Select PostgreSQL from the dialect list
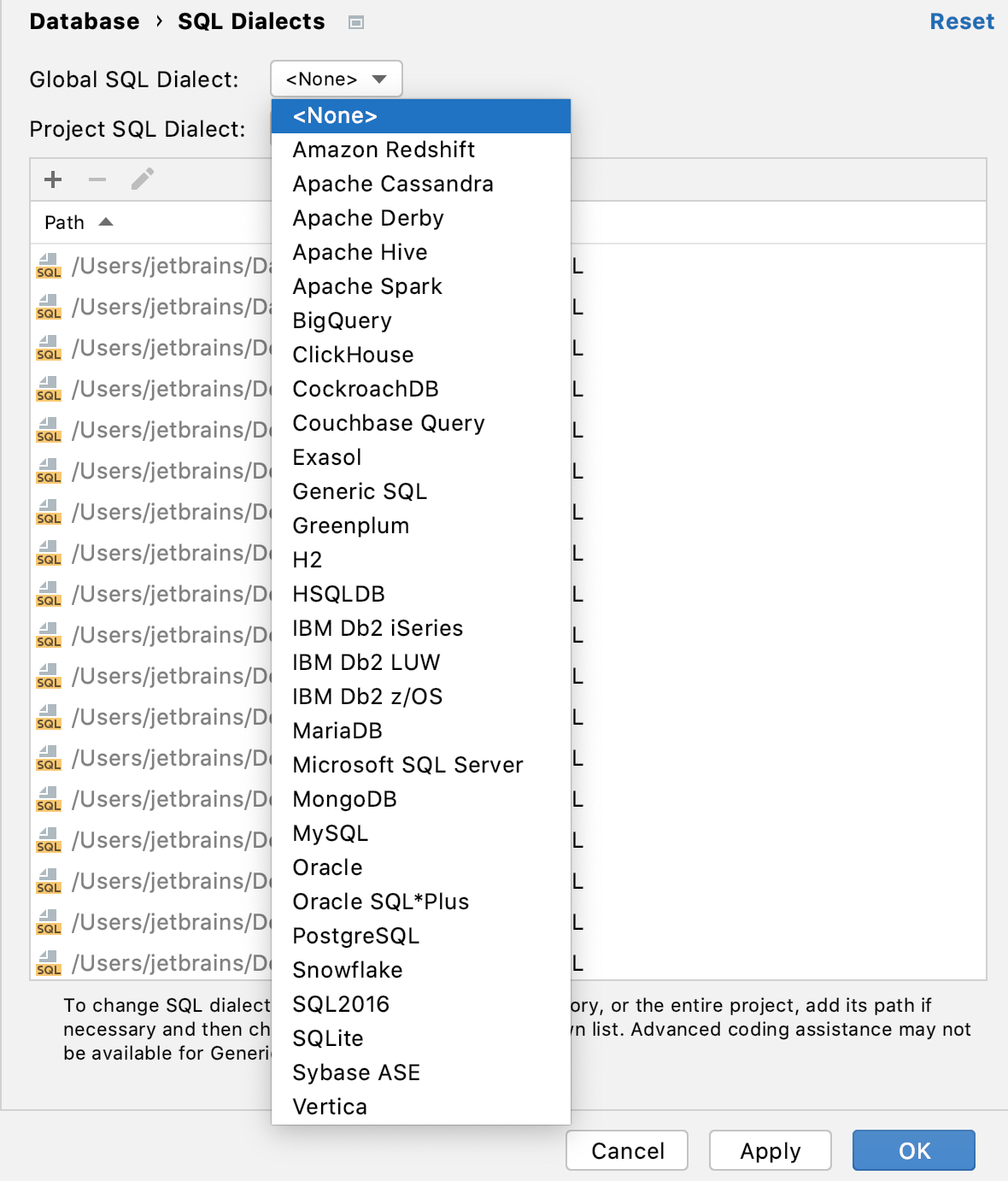 pos(355,936)
